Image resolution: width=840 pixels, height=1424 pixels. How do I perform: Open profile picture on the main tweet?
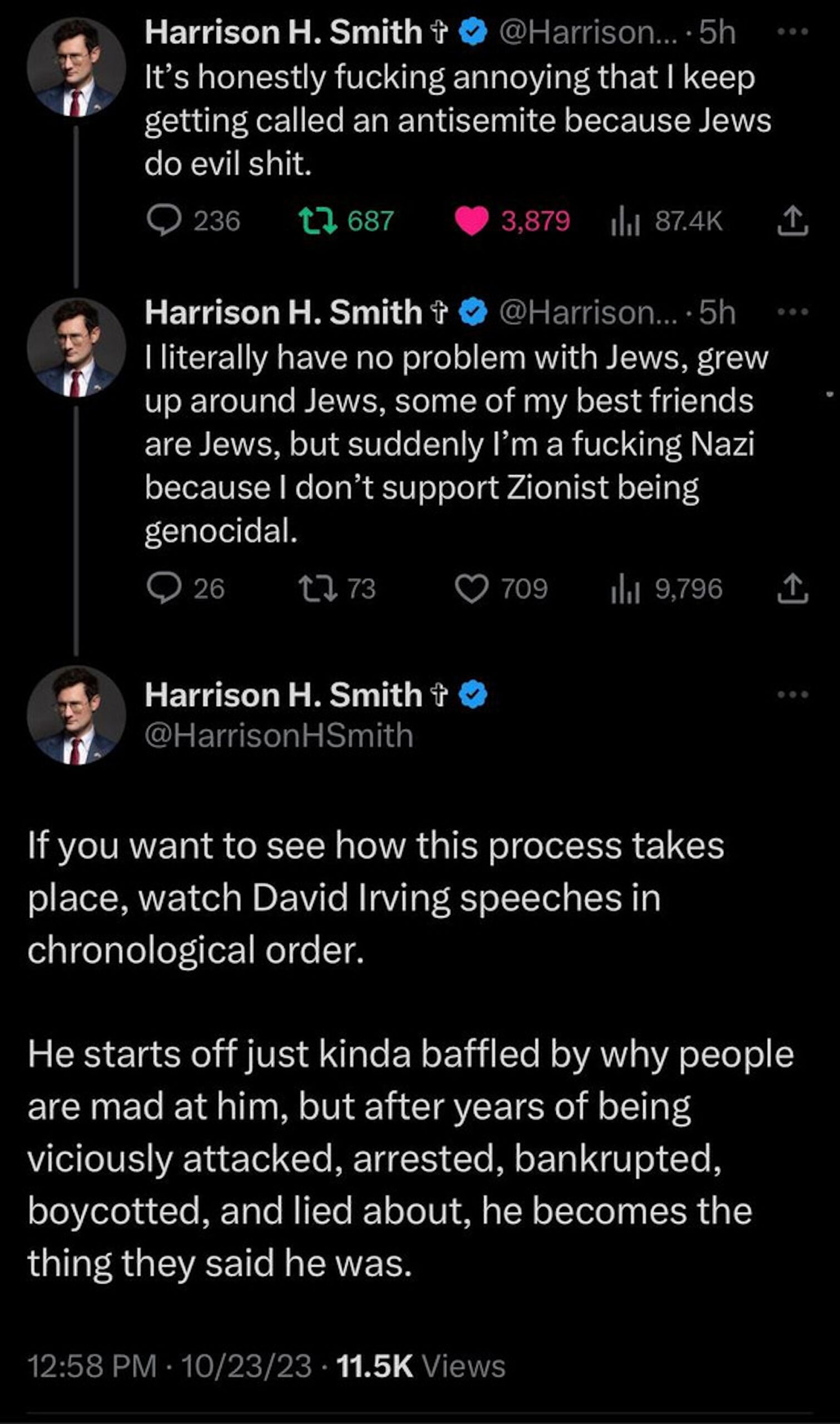click(x=76, y=715)
